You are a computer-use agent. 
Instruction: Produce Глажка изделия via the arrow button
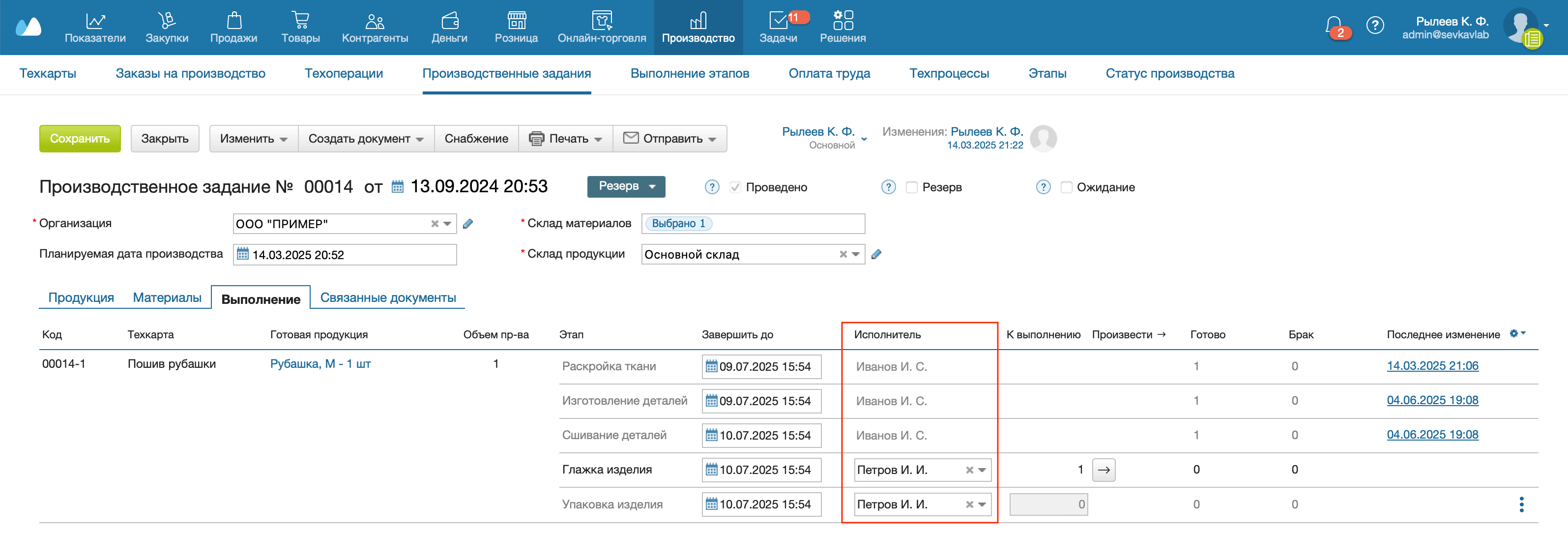(x=1103, y=470)
